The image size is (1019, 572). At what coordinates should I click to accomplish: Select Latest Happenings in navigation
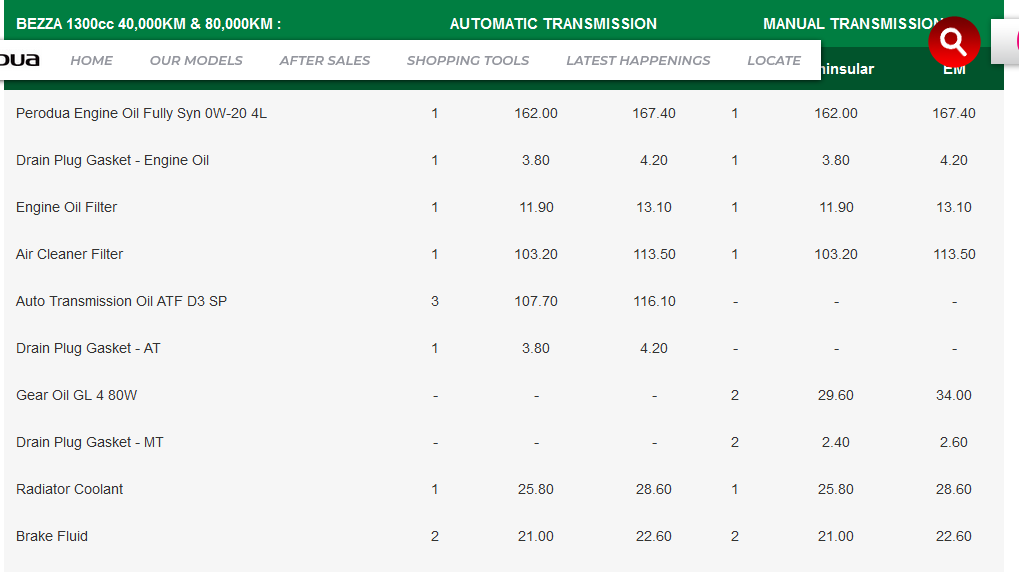click(x=638, y=60)
